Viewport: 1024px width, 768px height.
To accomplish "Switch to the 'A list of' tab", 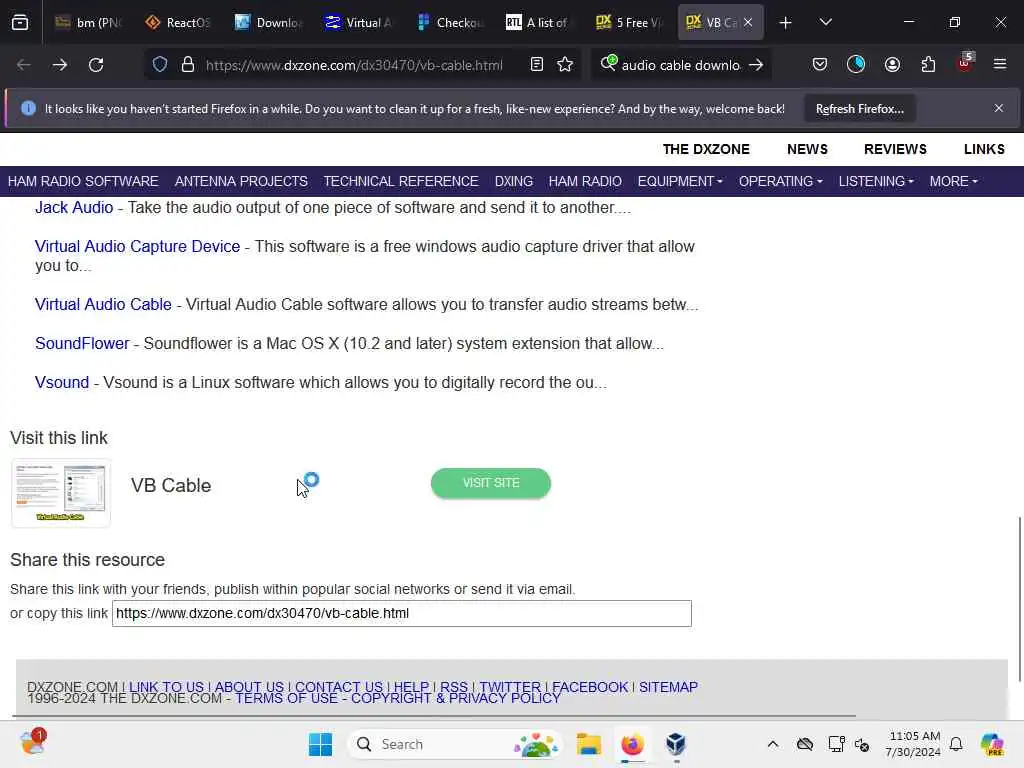I will coord(537,23).
